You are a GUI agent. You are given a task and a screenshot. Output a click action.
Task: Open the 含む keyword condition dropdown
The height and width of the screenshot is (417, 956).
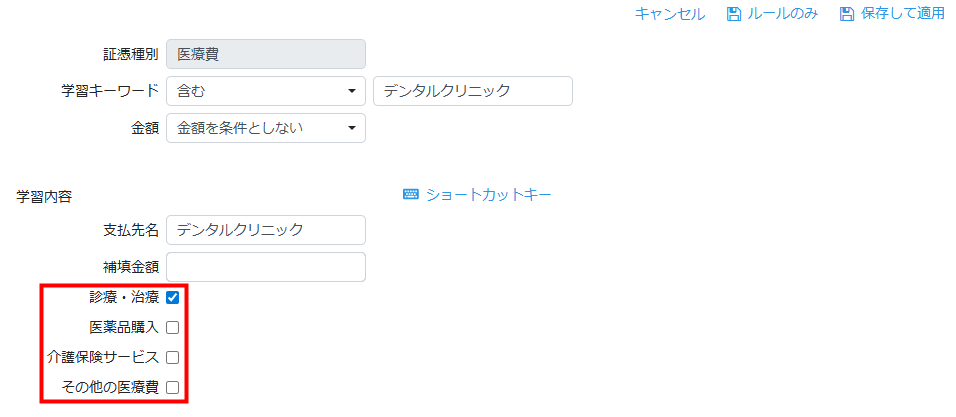tap(265, 91)
